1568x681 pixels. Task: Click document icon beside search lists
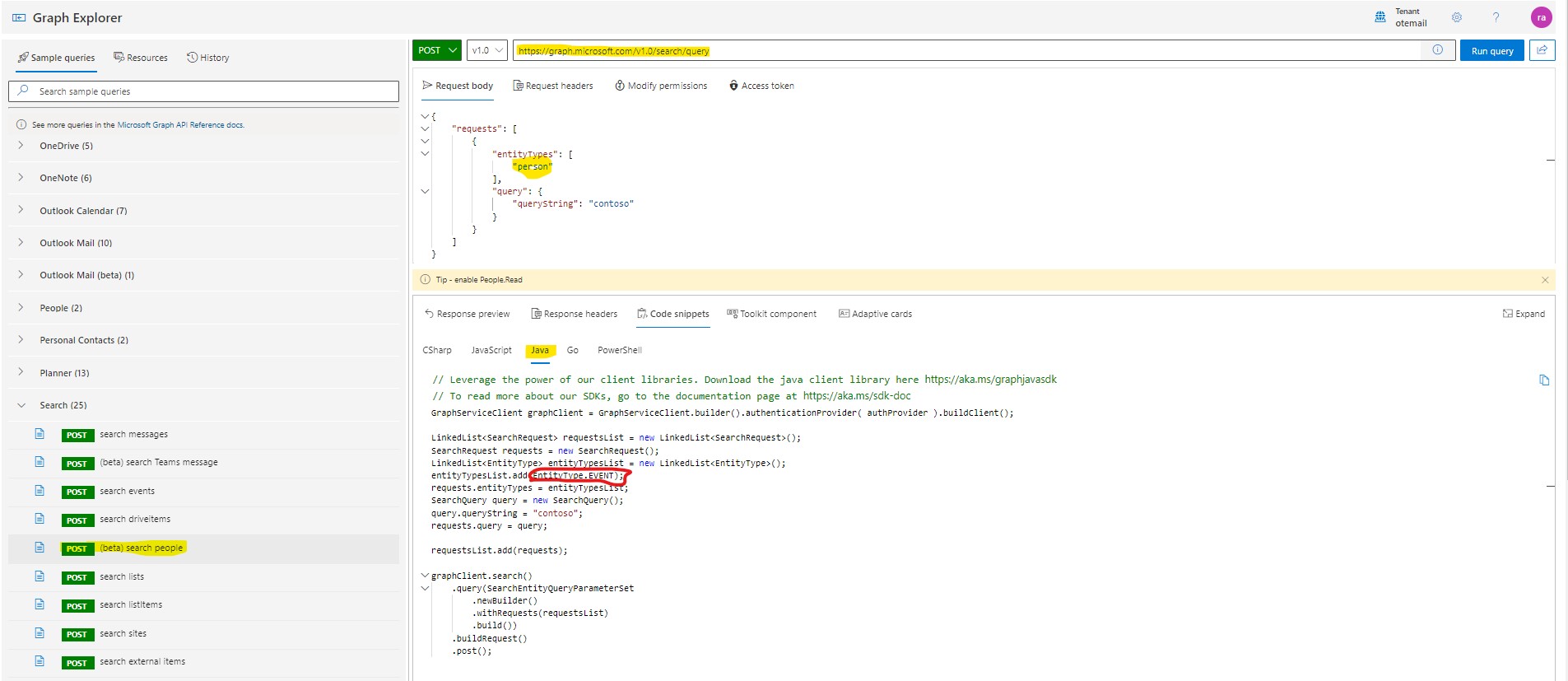(40, 576)
